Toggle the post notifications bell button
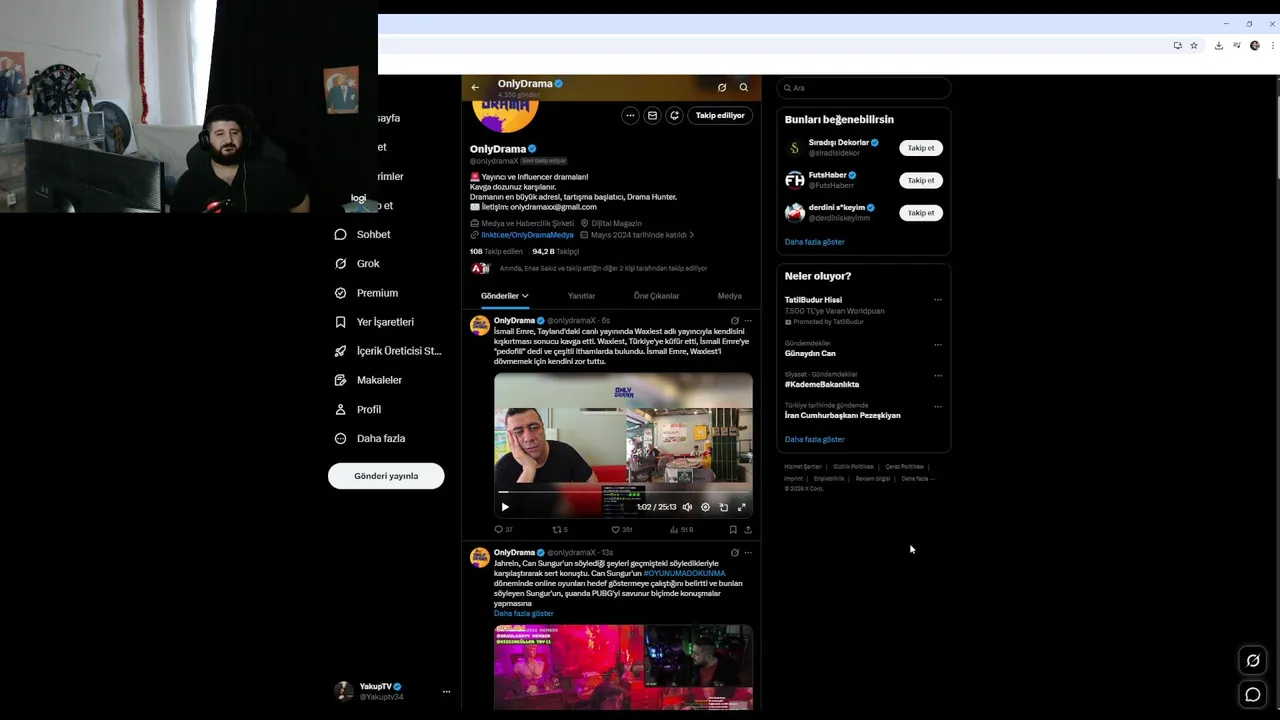The height and width of the screenshot is (720, 1280). point(674,116)
